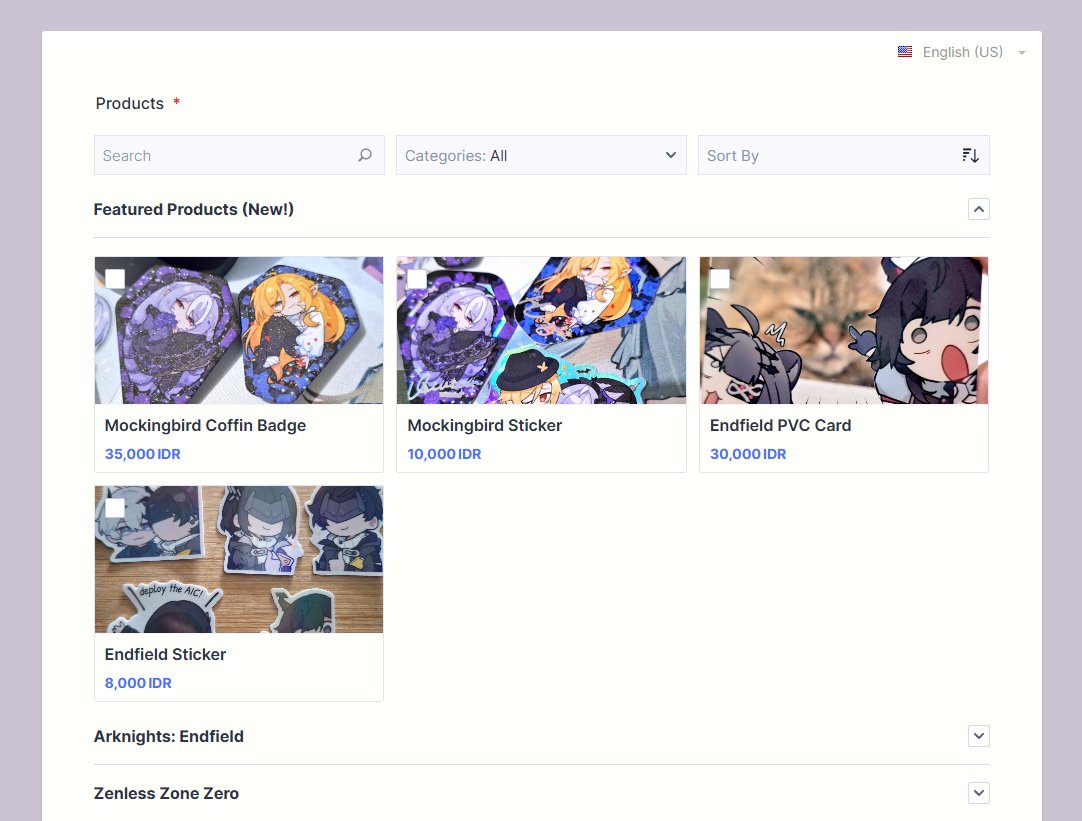Expand the Zenless Zone Zero section

click(x=978, y=793)
